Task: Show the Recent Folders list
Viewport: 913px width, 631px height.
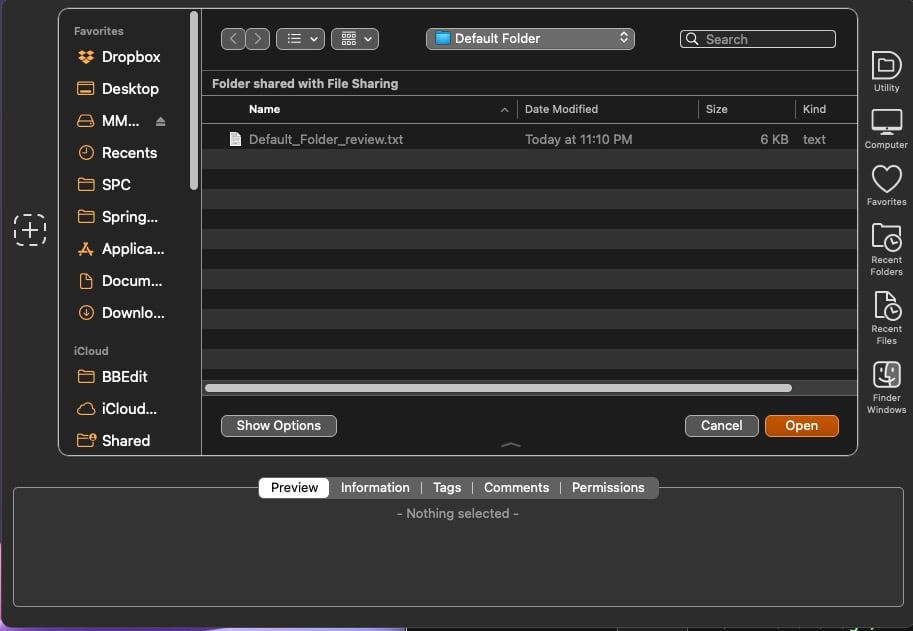Action: (886, 247)
